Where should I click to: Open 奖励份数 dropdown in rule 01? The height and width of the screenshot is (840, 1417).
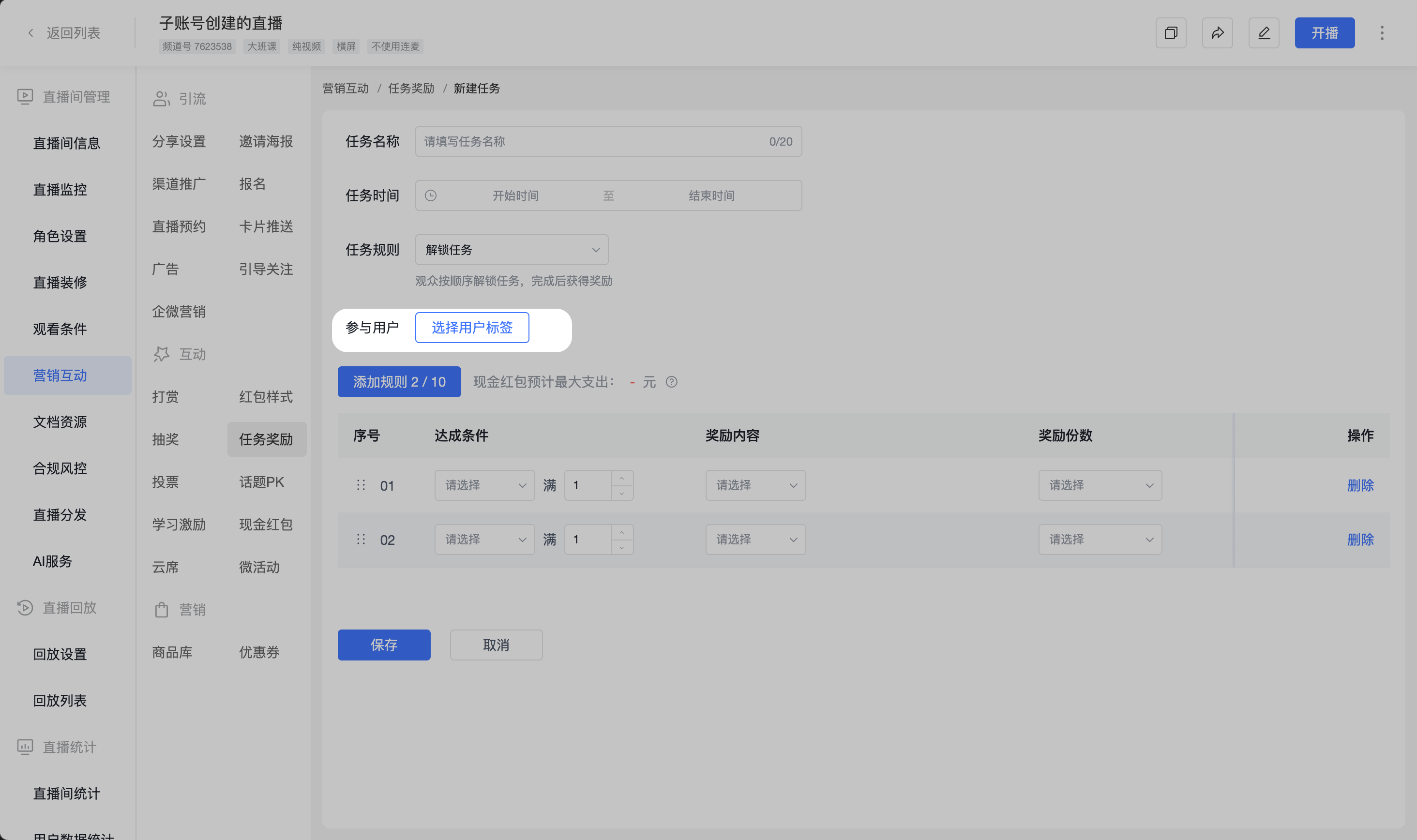click(x=1100, y=485)
